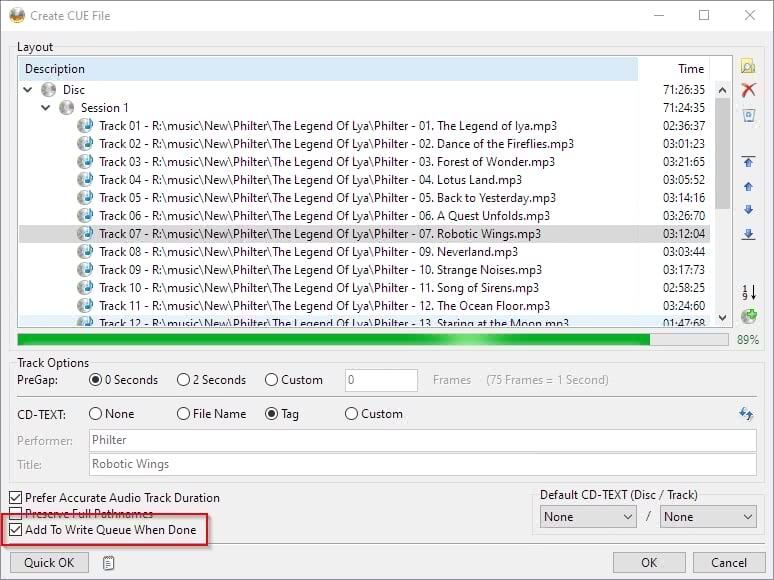The width and height of the screenshot is (774, 580).
Task: Click the red X remove item icon
Action: click(748, 90)
